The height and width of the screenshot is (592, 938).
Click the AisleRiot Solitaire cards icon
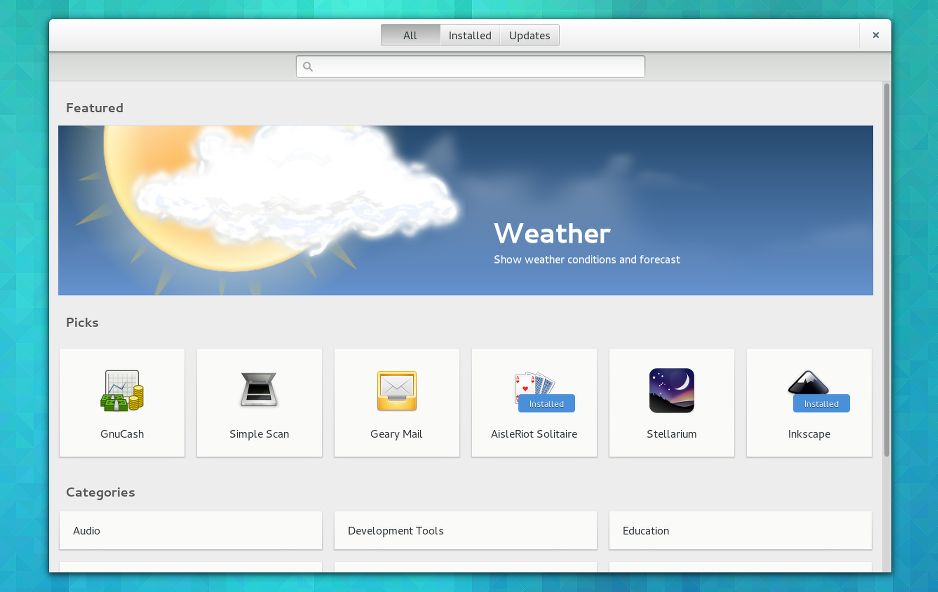534,385
